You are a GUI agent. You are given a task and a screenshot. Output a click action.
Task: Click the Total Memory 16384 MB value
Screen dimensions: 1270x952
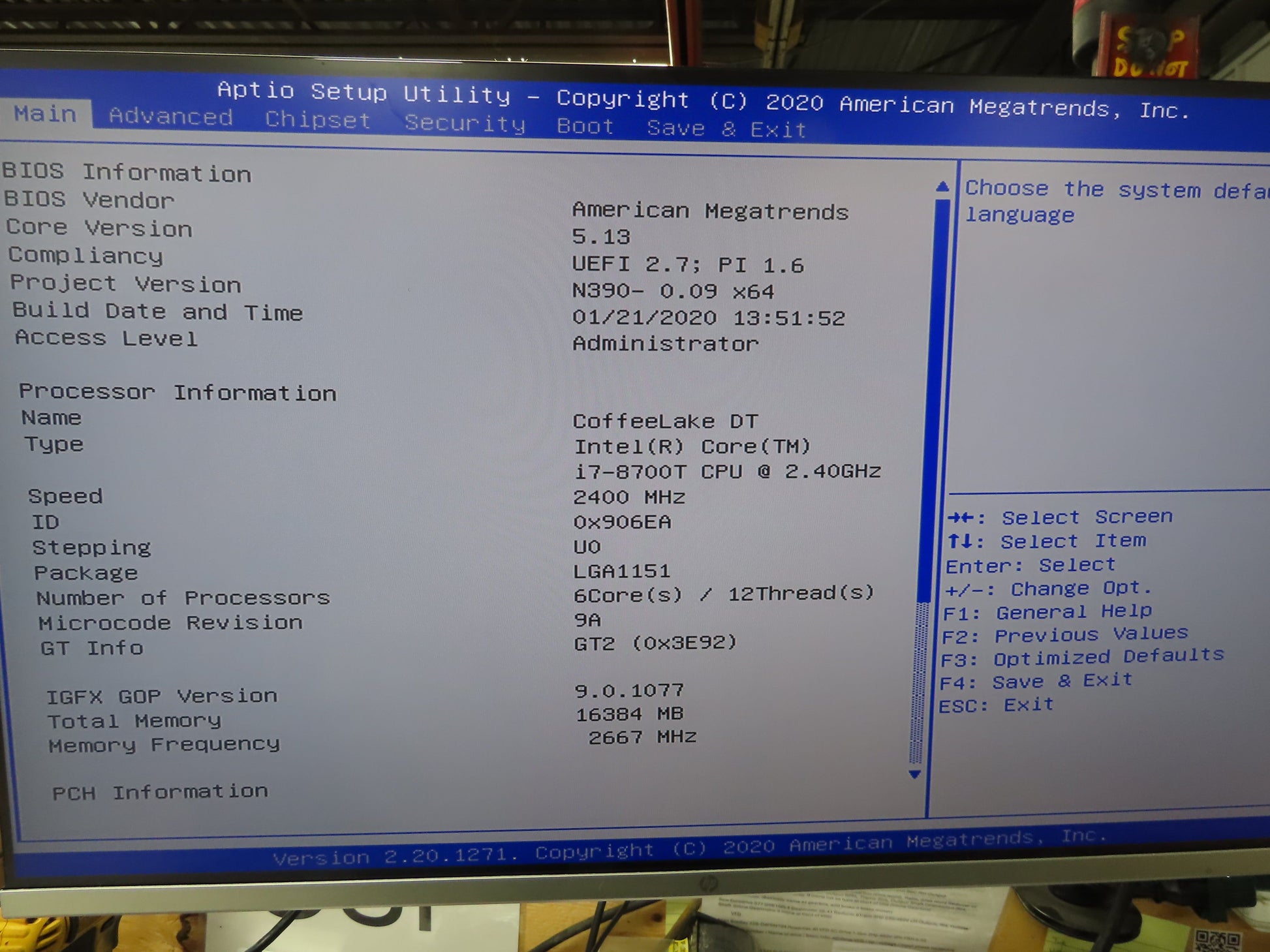click(x=629, y=714)
